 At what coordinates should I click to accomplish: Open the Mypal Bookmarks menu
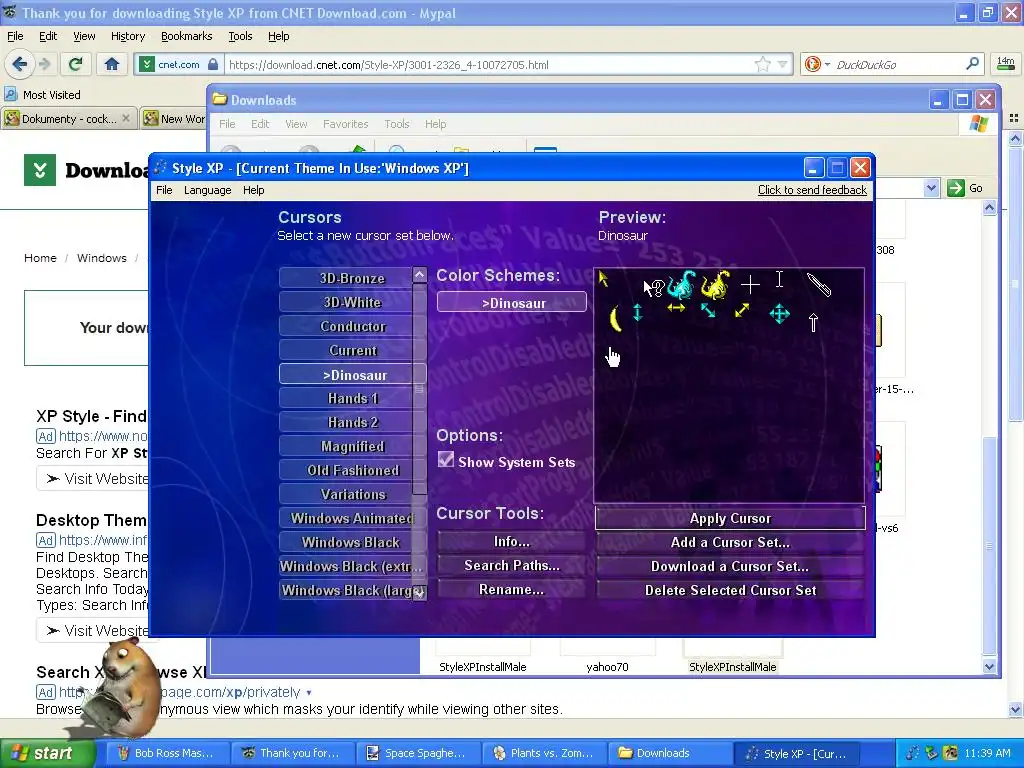[186, 37]
